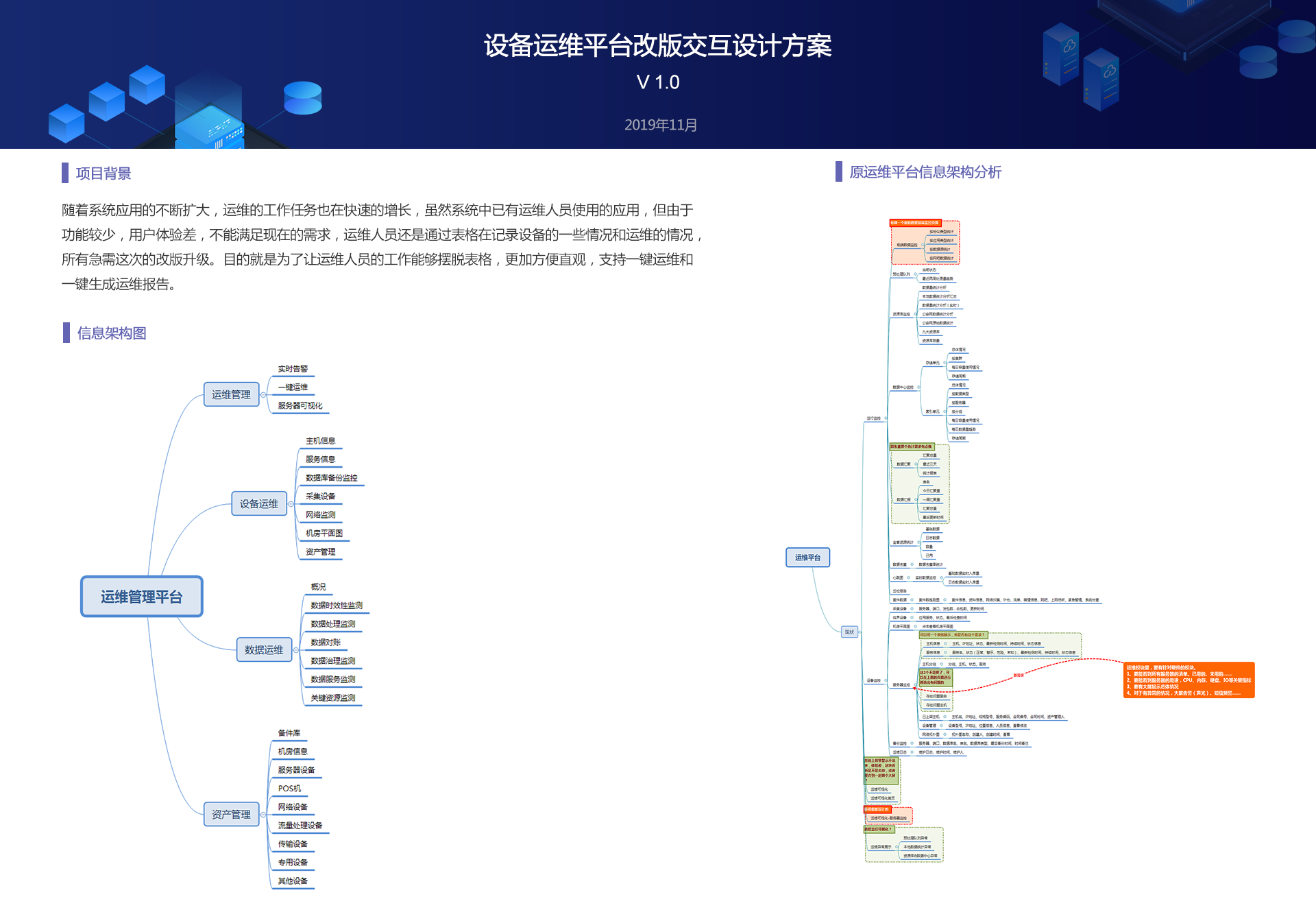This screenshot has height=897, width=1316.
Task: Click the 信息架构图 section heading
Action: pyautogui.click(x=112, y=333)
